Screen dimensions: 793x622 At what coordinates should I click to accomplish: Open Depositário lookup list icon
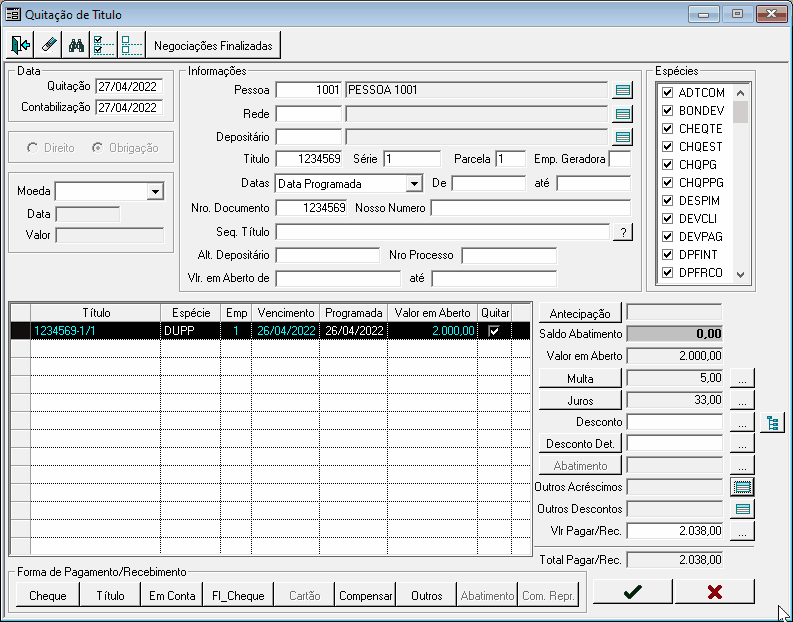pos(623,137)
